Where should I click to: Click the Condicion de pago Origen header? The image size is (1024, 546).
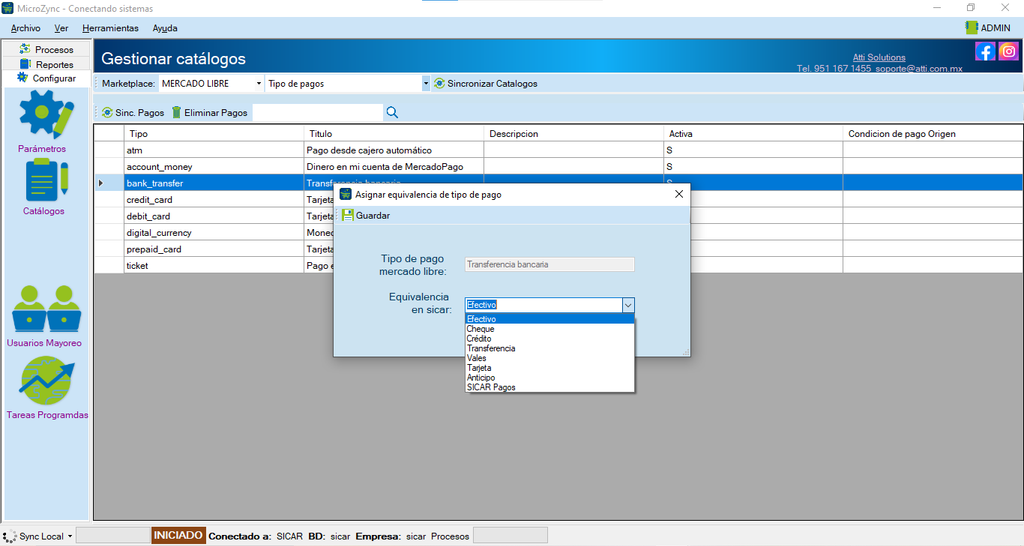click(x=933, y=133)
